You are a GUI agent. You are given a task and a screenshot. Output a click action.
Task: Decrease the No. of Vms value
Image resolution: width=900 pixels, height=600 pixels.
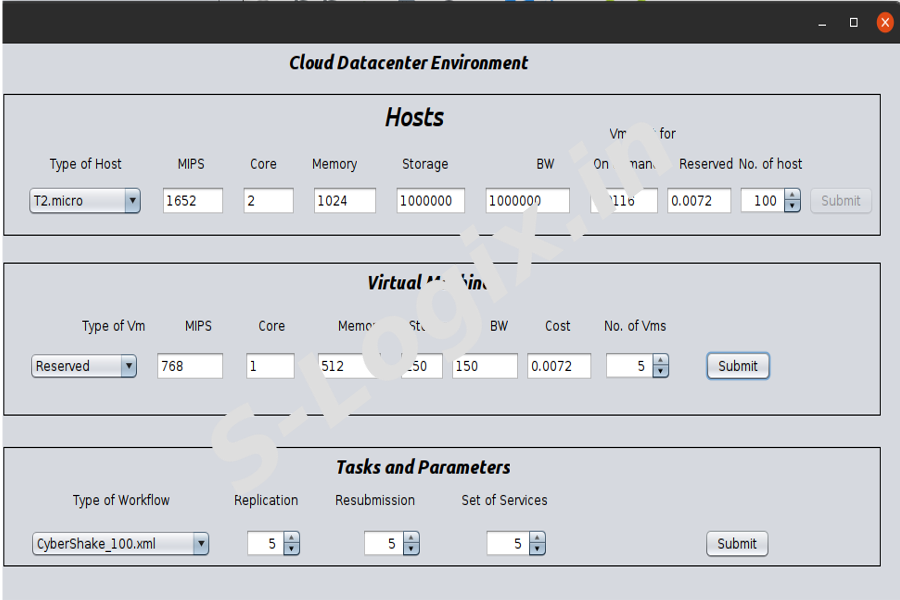660,372
